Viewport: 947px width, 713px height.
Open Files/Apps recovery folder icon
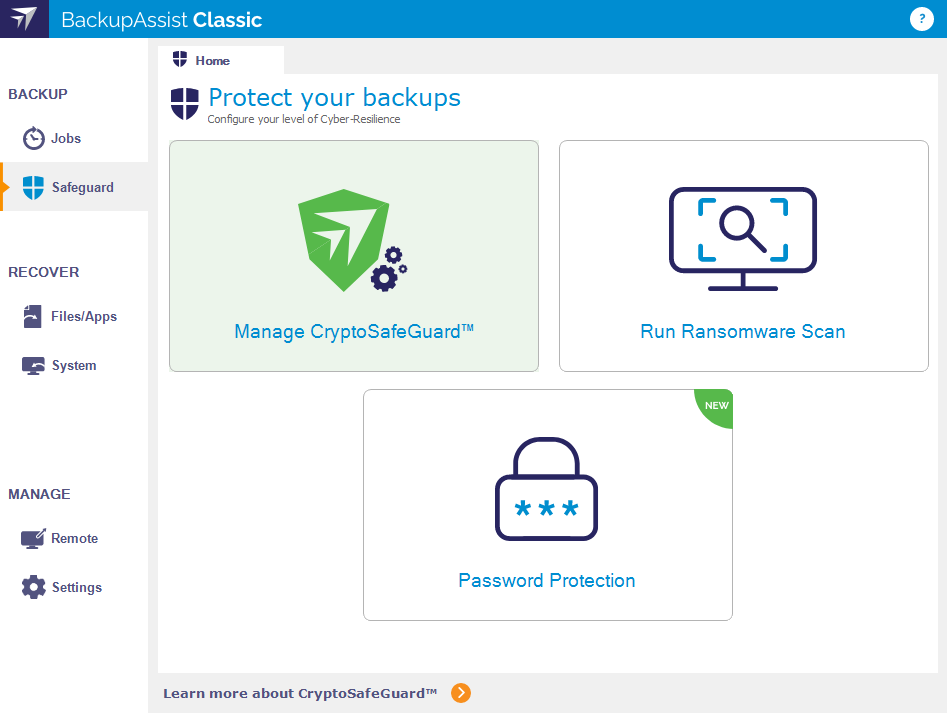pos(34,316)
